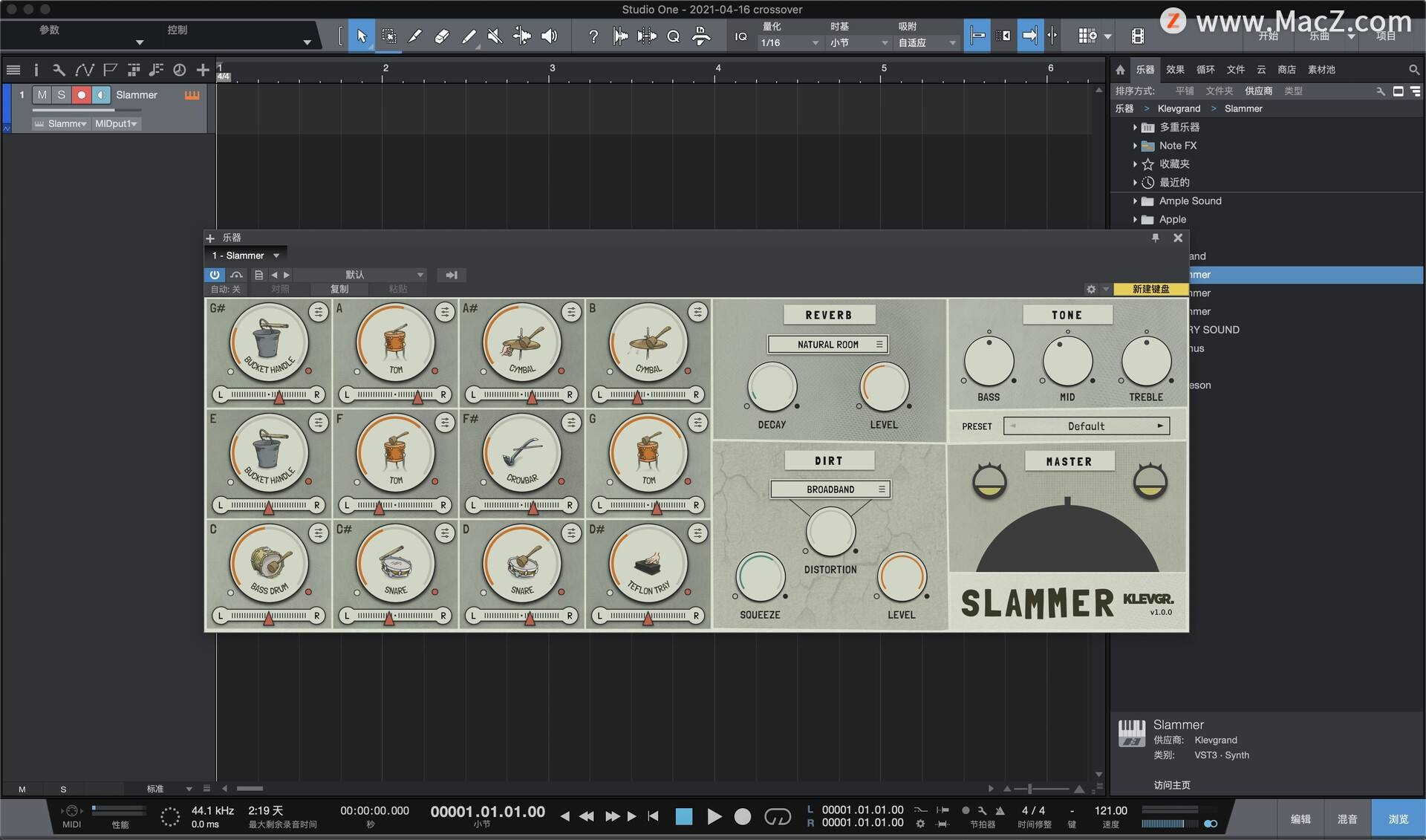
Task: Select the Crowbar pad on F#
Action: (x=521, y=453)
